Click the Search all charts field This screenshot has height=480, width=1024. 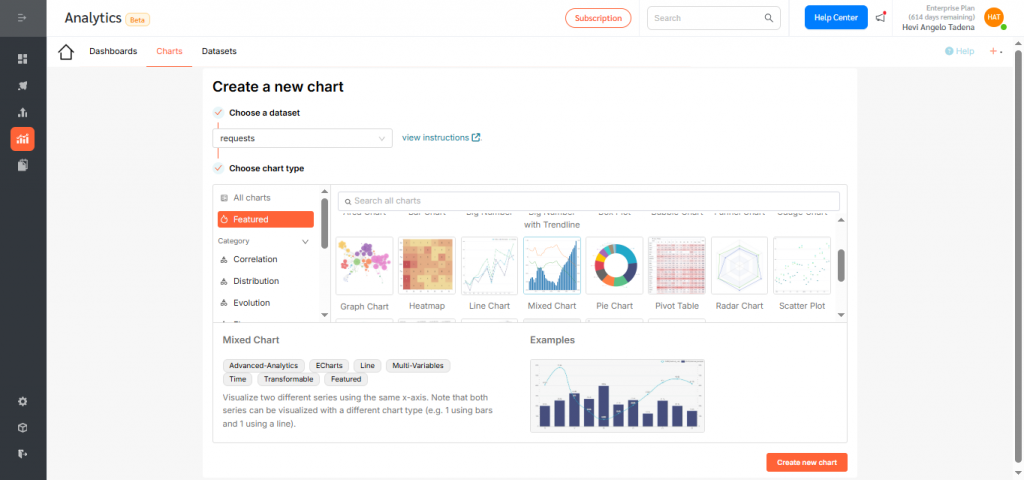click(x=589, y=201)
